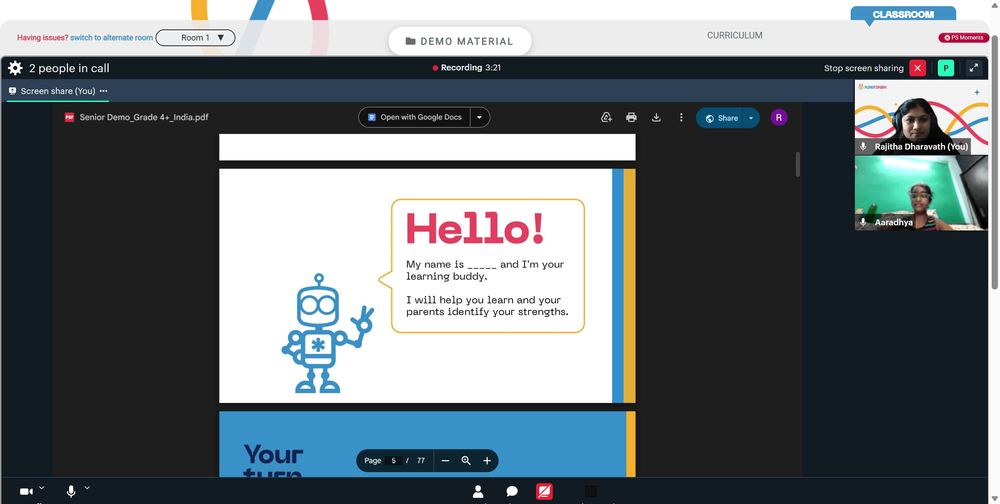This screenshot has width=1000, height=504.
Task: Open the purple R account avatar
Action: pos(779,117)
